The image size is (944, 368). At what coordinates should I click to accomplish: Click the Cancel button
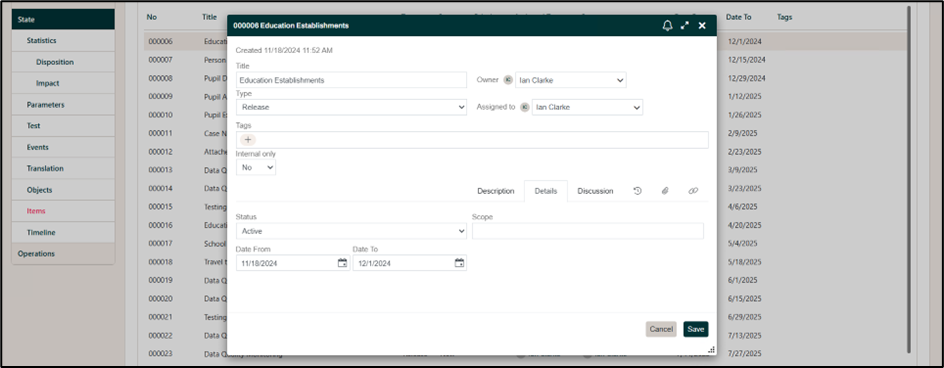point(661,329)
